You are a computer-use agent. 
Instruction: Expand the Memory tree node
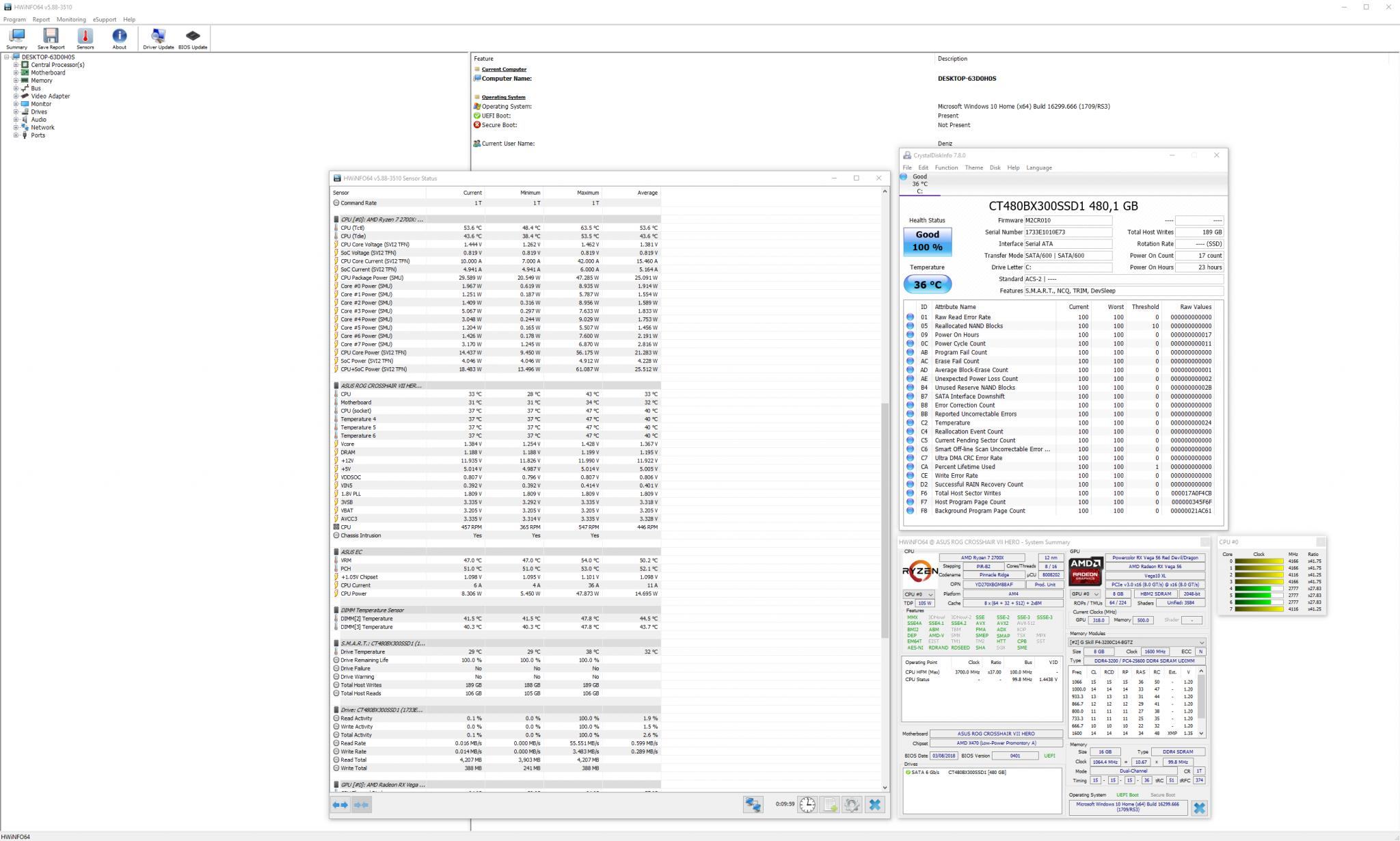tap(16, 81)
